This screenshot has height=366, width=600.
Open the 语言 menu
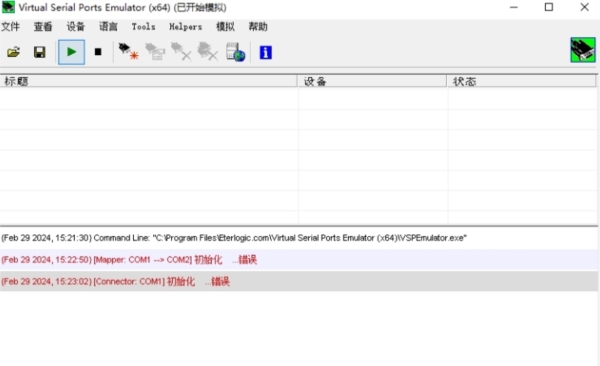click(x=108, y=27)
